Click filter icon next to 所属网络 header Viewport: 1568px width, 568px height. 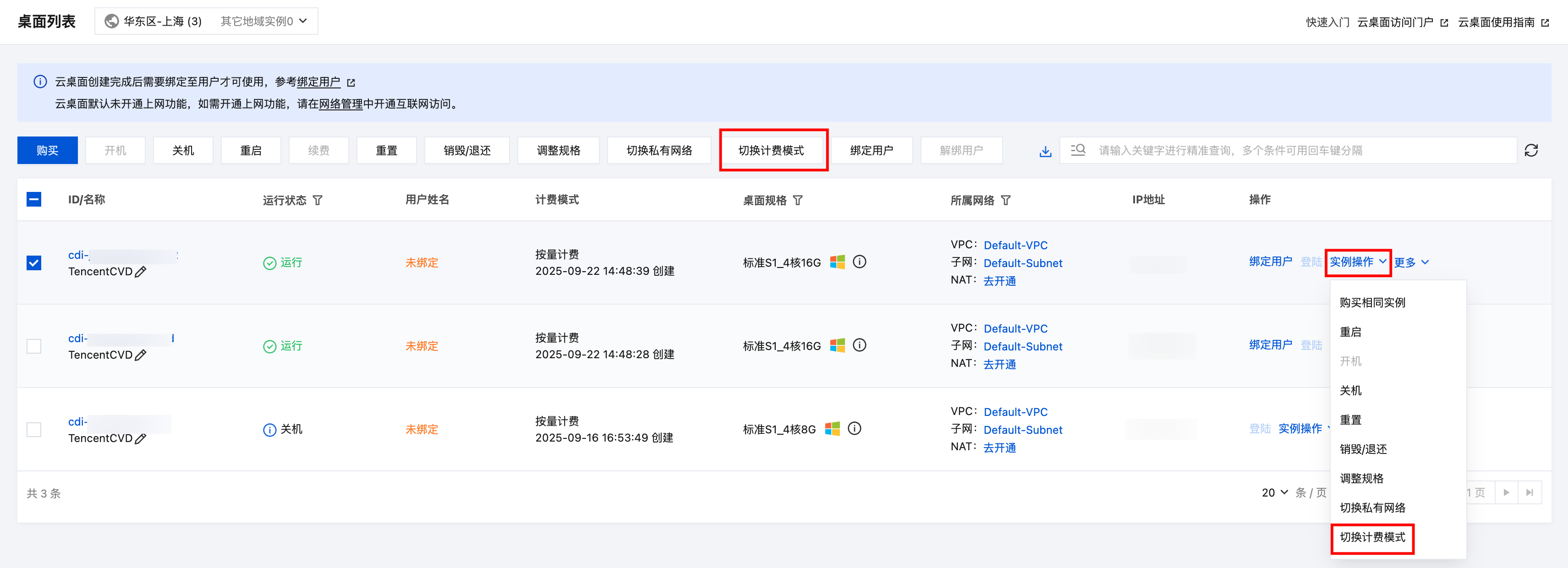pos(1006,200)
